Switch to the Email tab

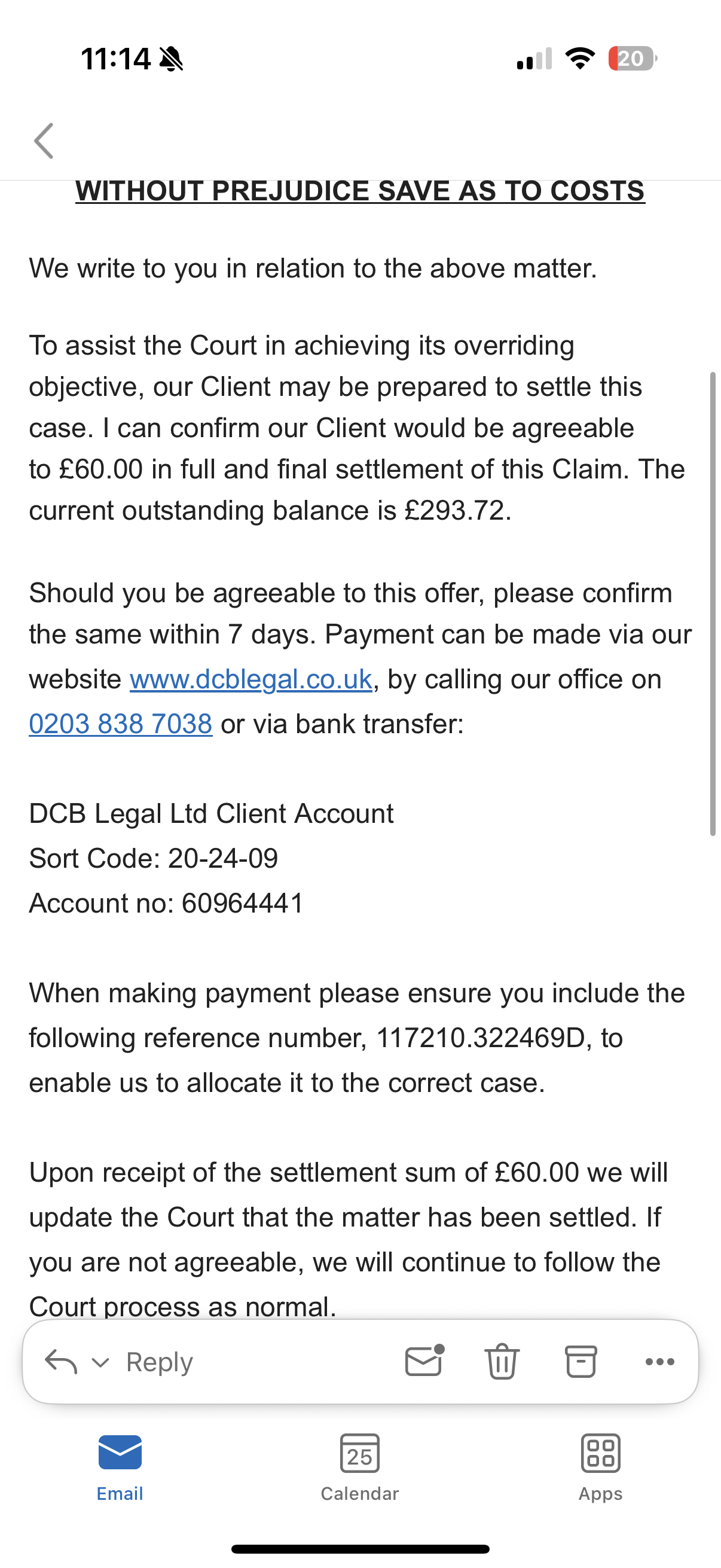120,1467
